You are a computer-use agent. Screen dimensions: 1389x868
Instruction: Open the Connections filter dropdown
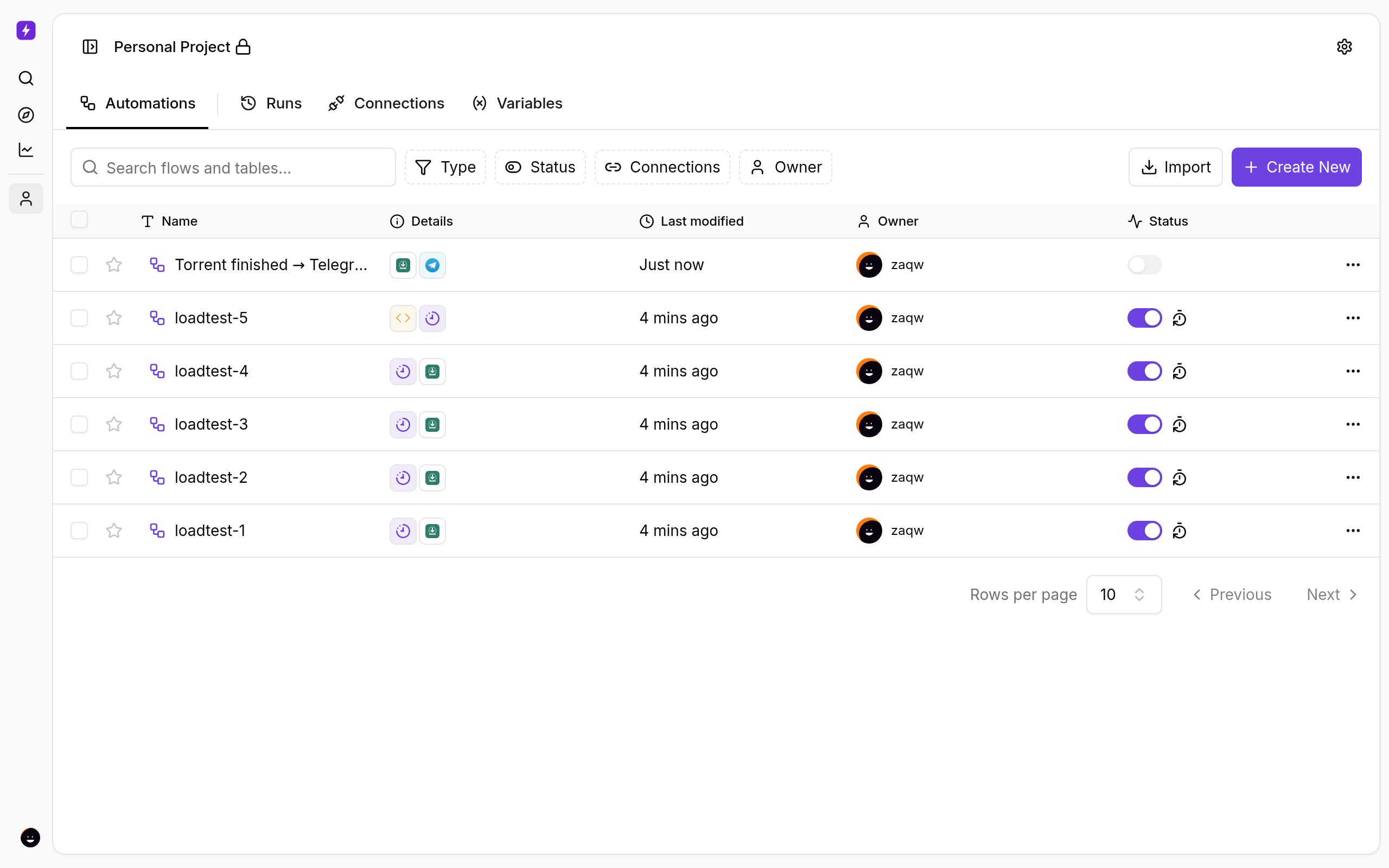tap(662, 167)
